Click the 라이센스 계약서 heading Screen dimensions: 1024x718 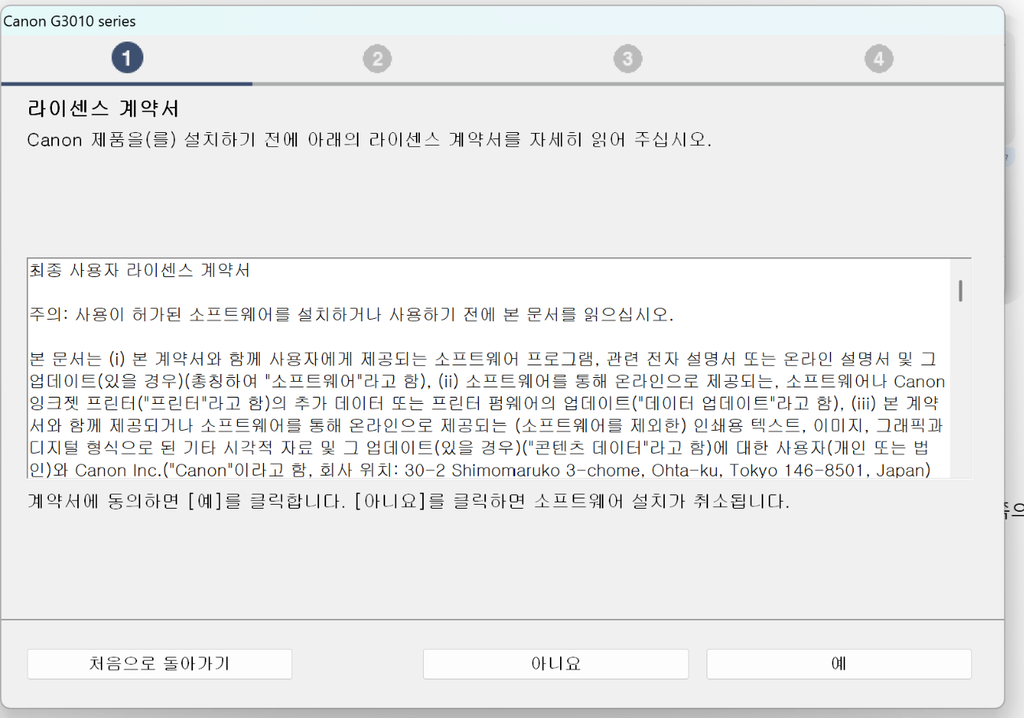coord(103,108)
